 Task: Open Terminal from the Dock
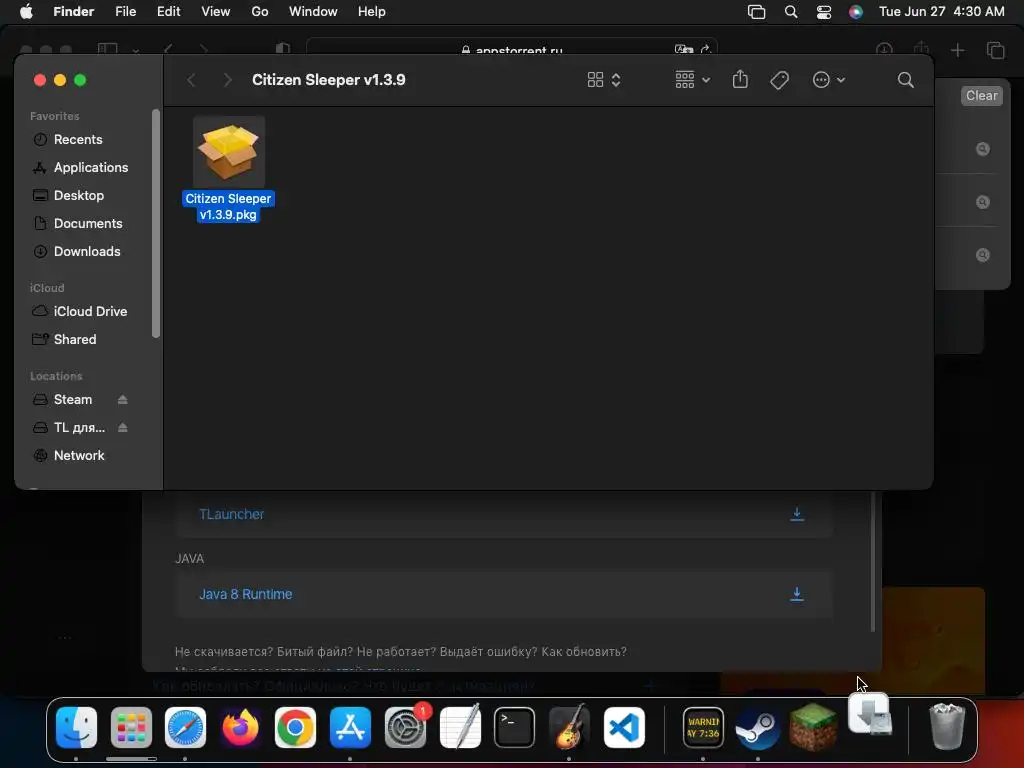[515, 728]
